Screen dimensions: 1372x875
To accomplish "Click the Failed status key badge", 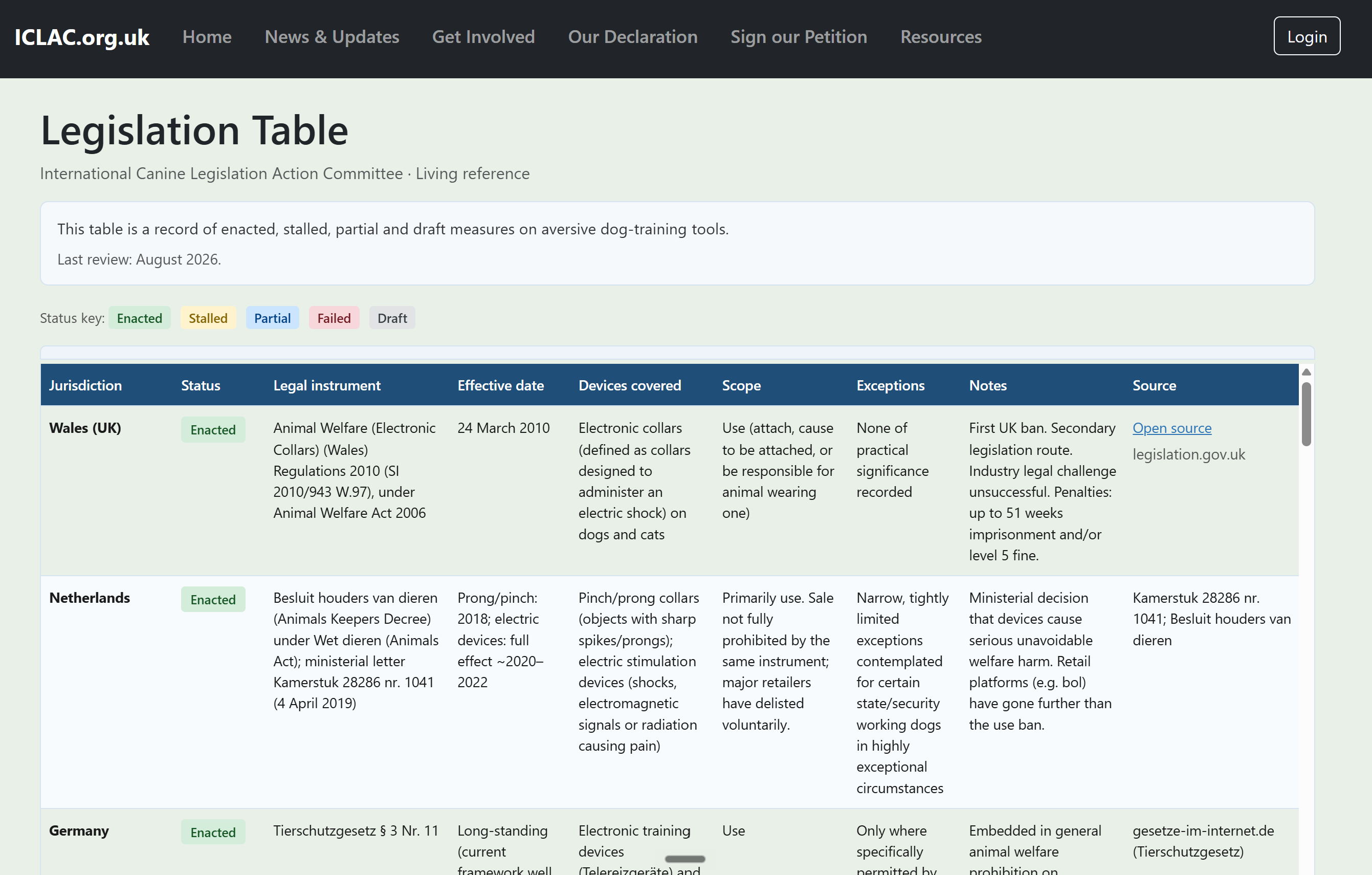I will (334, 318).
